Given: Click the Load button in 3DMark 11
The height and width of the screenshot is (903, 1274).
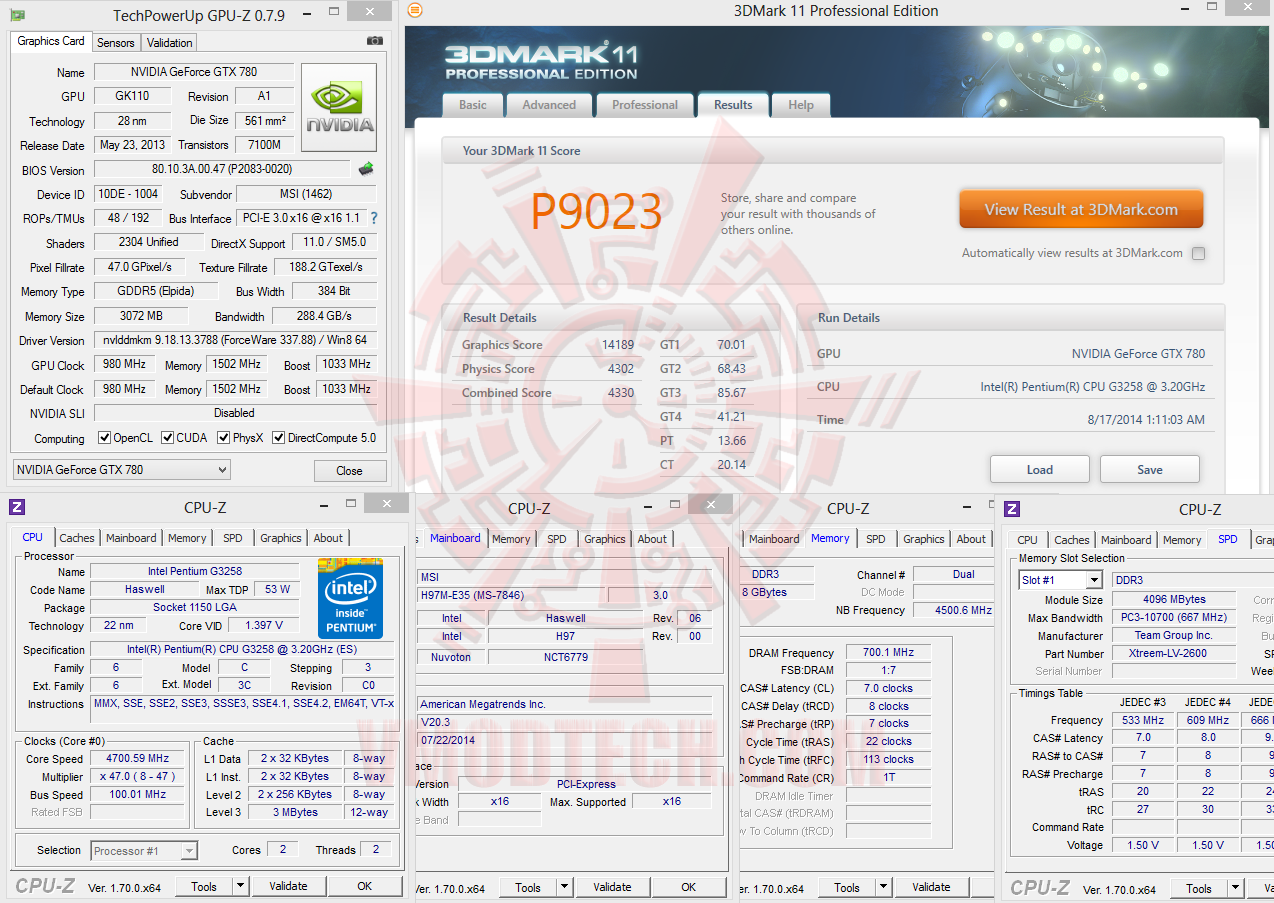Looking at the screenshot, I should (1040, 470).
